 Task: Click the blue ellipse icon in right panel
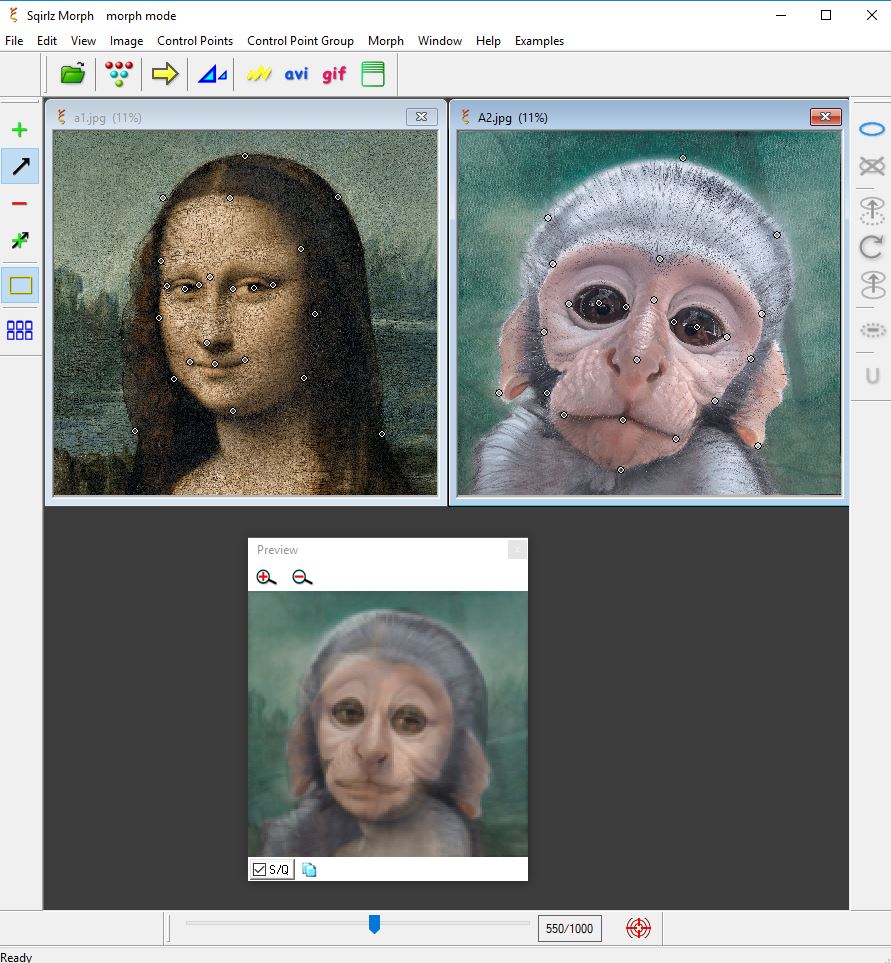[x=871, y=129]
